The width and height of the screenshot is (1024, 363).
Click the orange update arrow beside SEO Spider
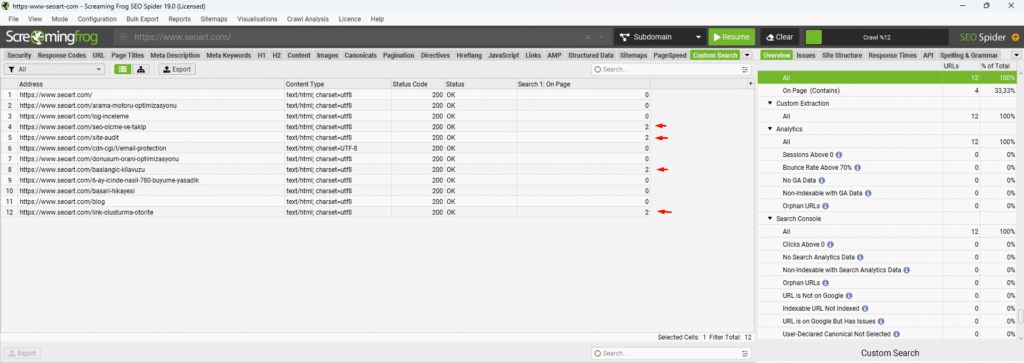pos(1016,37)
